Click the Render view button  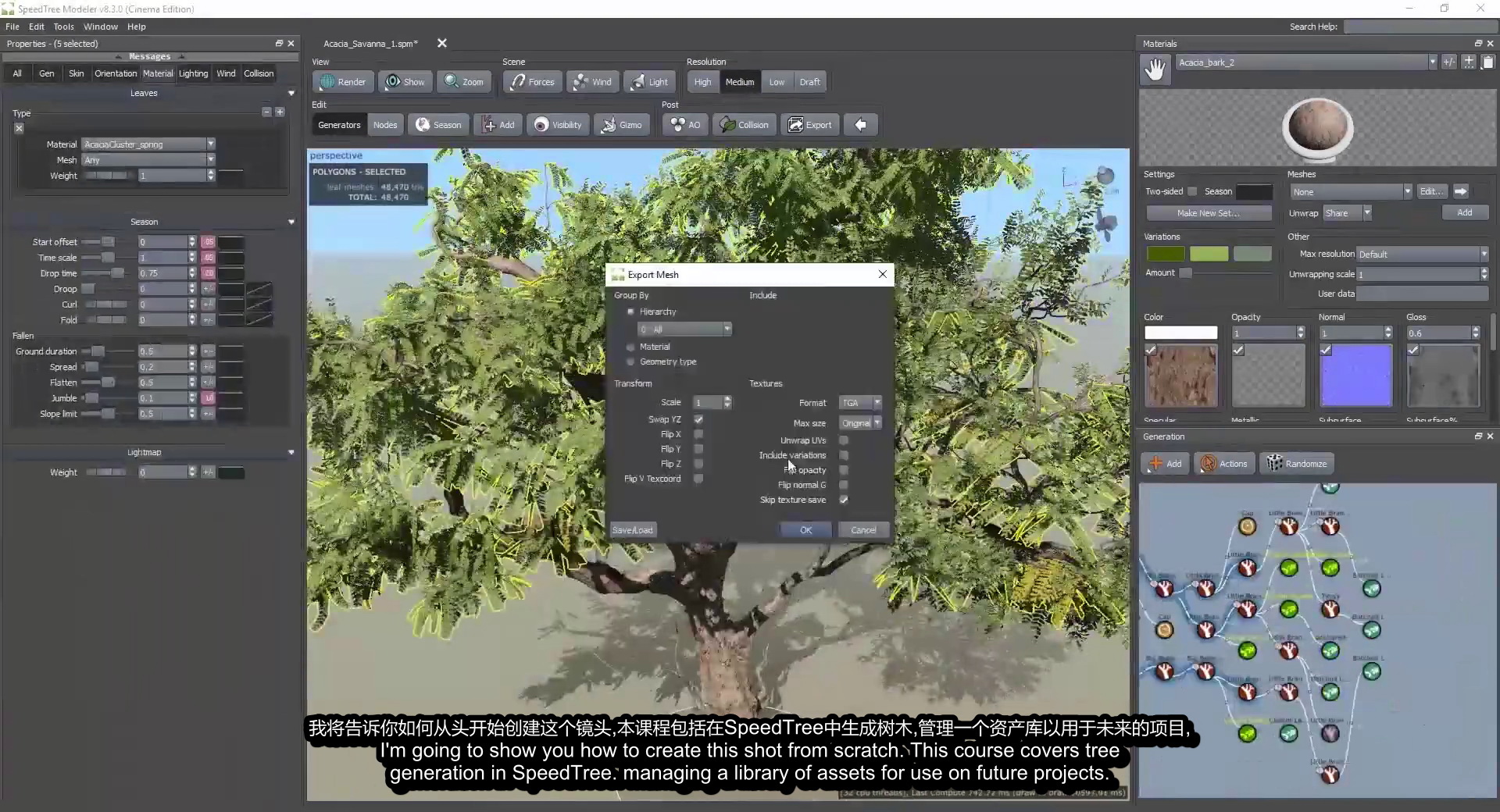343,82
